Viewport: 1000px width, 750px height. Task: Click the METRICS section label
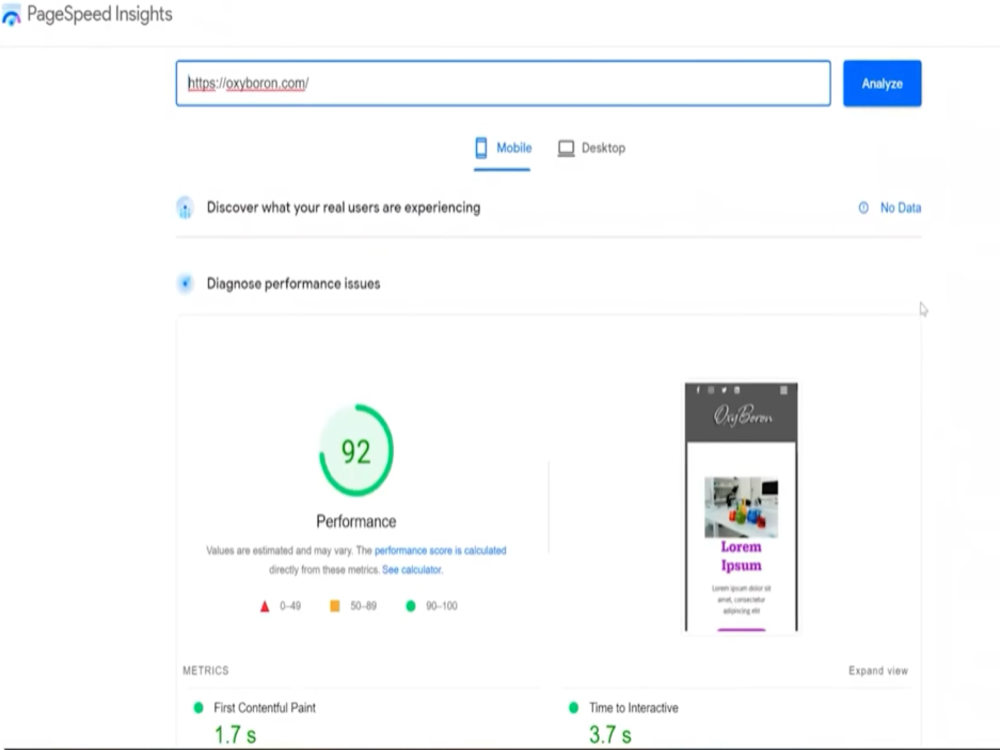click(x=205, y=670)
